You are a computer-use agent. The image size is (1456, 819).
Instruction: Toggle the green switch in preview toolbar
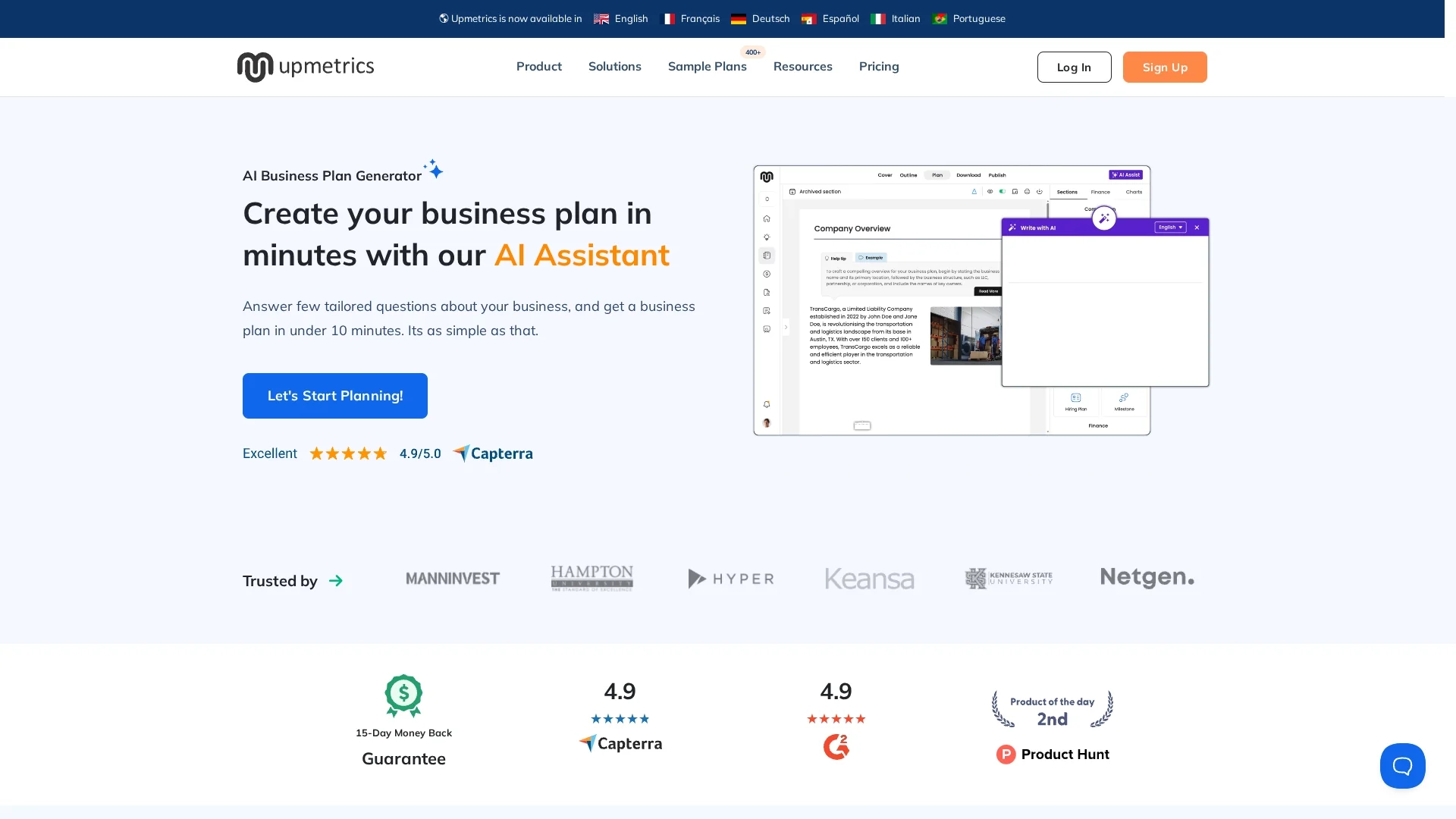(1003, 192)
